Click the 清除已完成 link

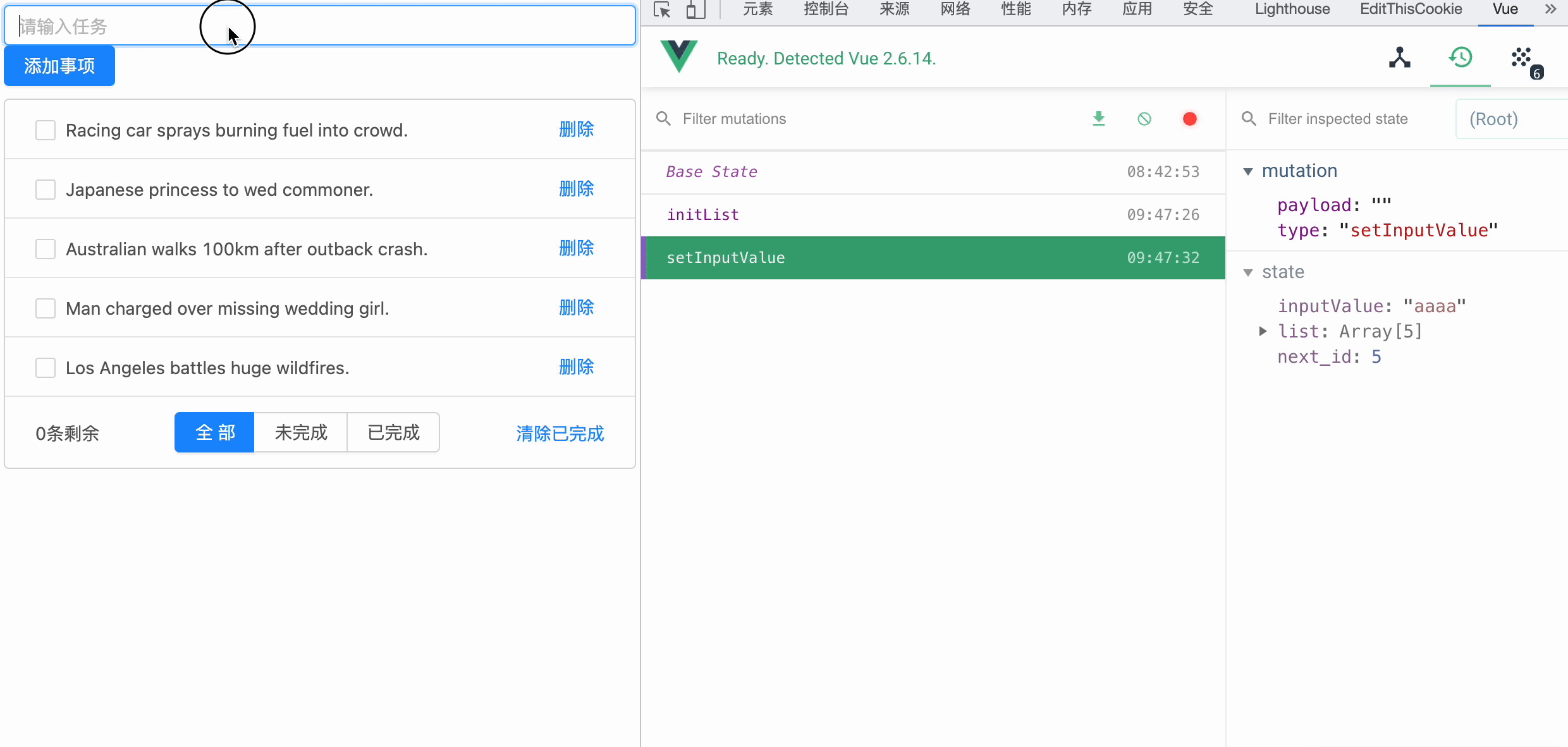[560, 434]
